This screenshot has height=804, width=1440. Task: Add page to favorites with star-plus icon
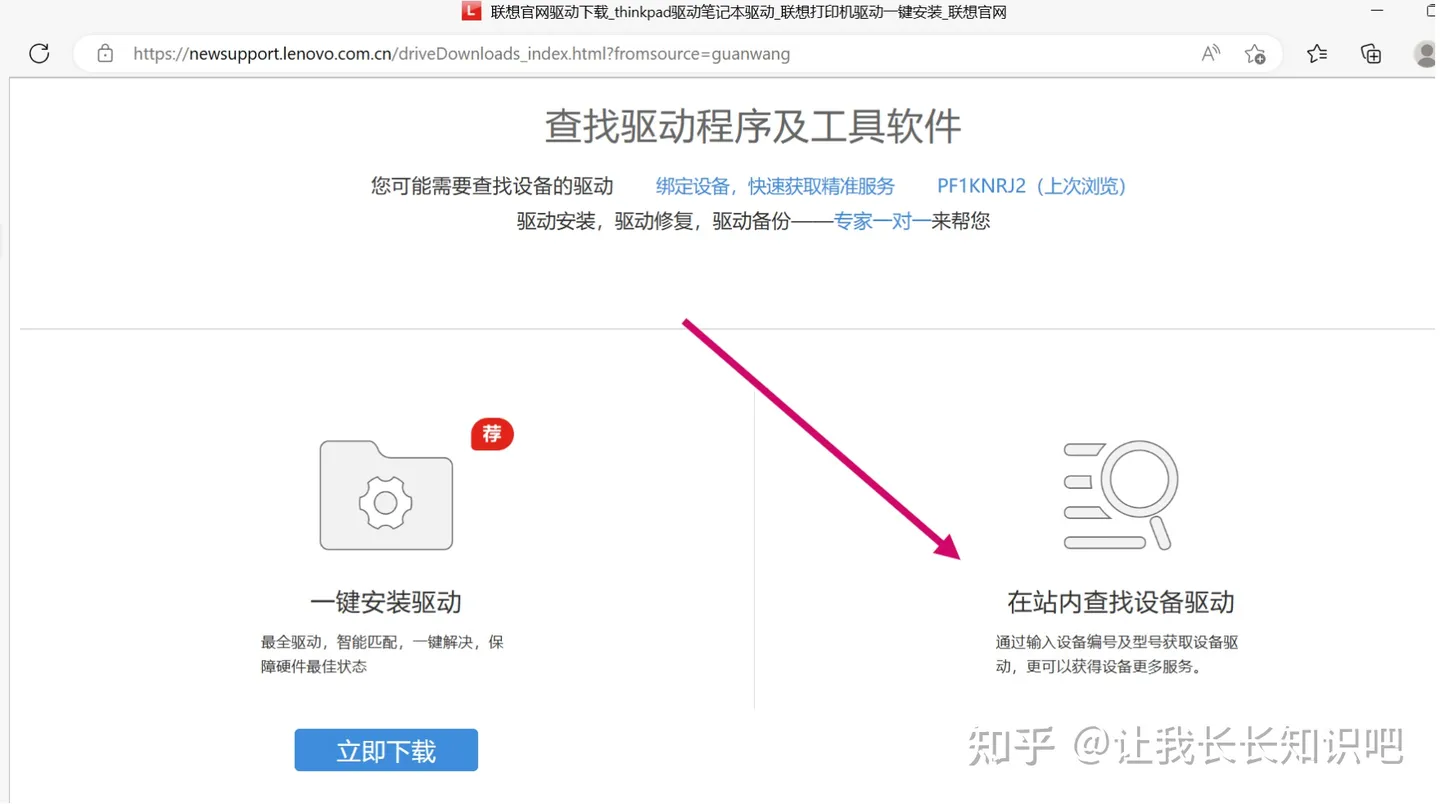[x=1255, y=54]
